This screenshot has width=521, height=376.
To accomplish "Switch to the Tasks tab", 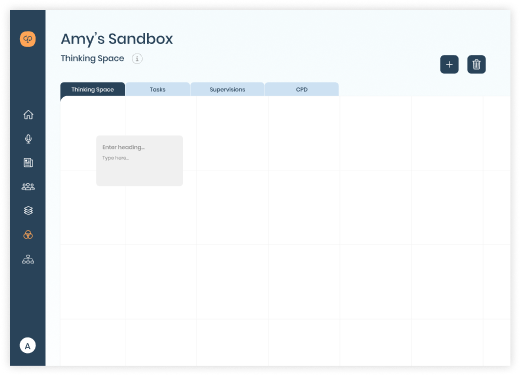I will (158, 89).
